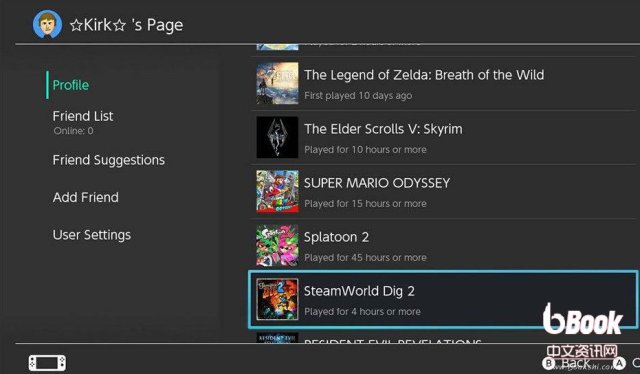Select the Zelda Breath of the Wild cover
The width and height of the screenshot is (640, 374).
pos(277,83)
